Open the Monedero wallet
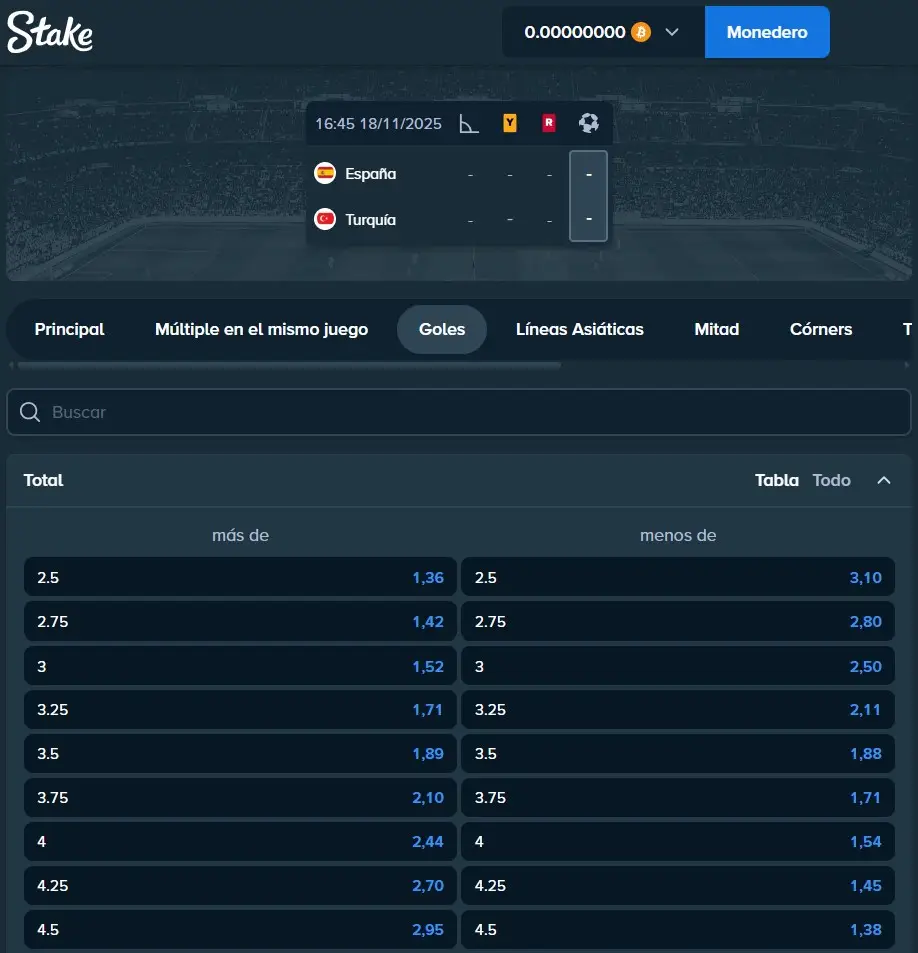 (x=767, y=32)
